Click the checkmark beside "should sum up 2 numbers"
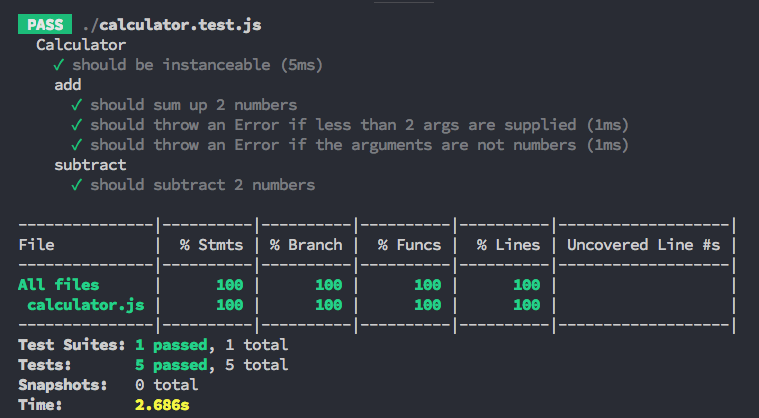This screenshot has width=759, height=418. 77,105
